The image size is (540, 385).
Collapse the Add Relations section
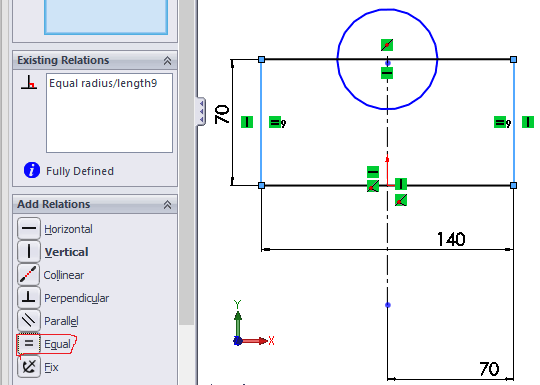(x=167, y=205)
